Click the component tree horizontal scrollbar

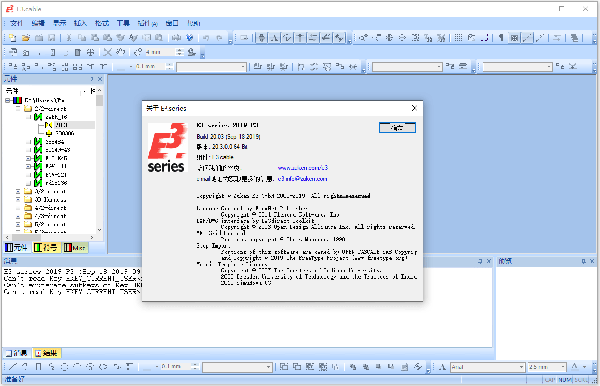(51, 238)
